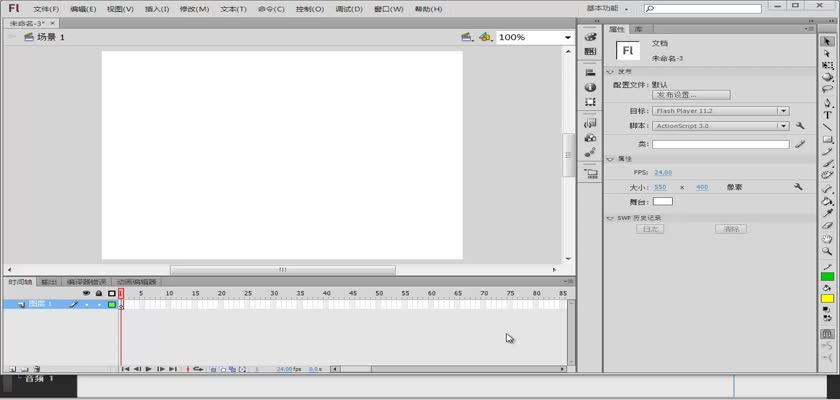Click the blue FPS value 24.00
Screen dimensions: 840x400
pos(663,173)
